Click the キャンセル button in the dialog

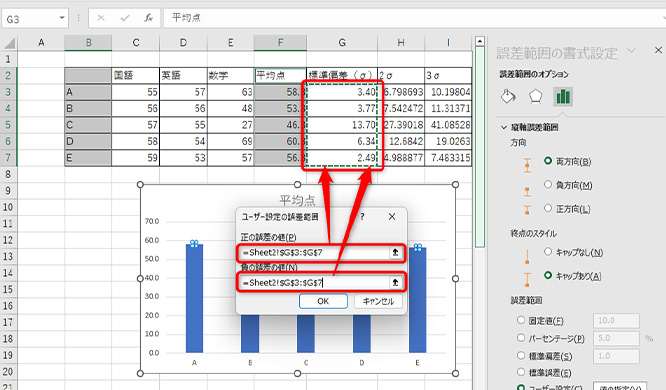coord(378,301)
